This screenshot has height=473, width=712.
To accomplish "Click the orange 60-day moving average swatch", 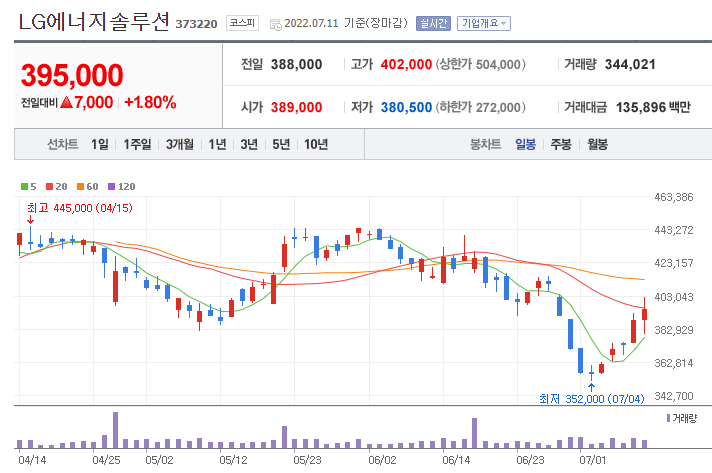I will [x=80, y=187].
